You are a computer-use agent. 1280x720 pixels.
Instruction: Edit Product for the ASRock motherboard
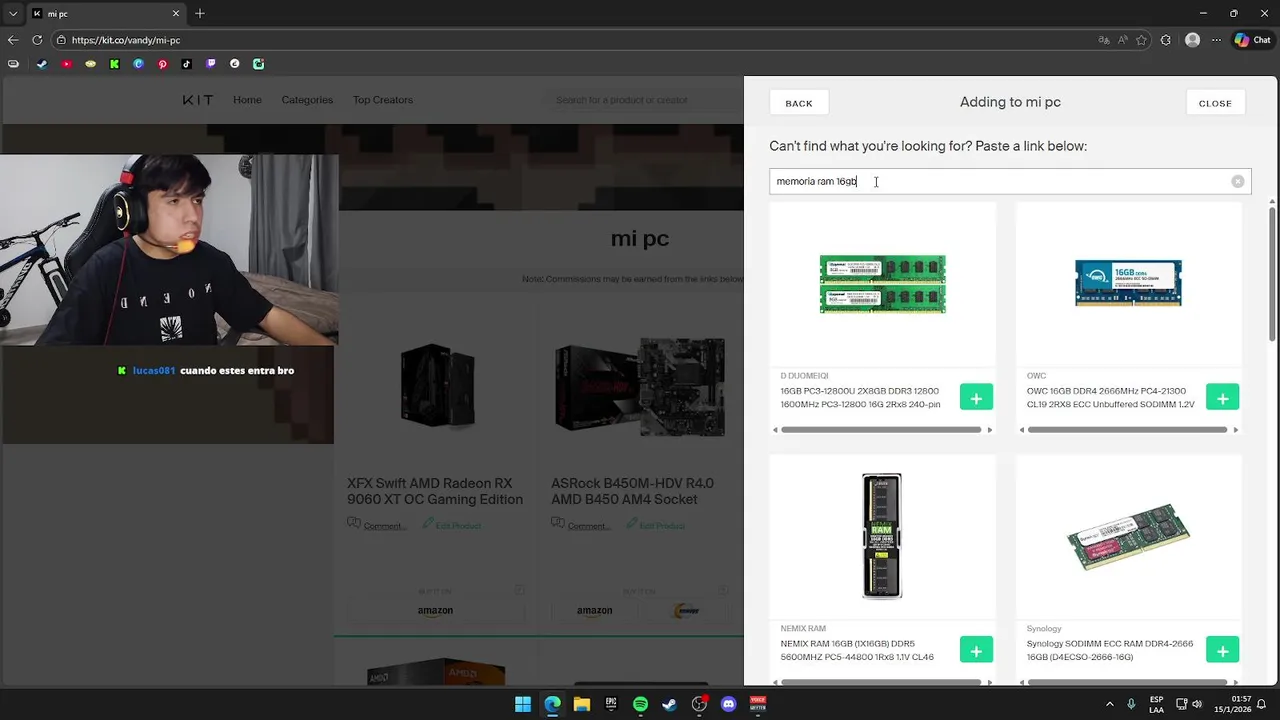pyautogui.click(x=655, y=525)
